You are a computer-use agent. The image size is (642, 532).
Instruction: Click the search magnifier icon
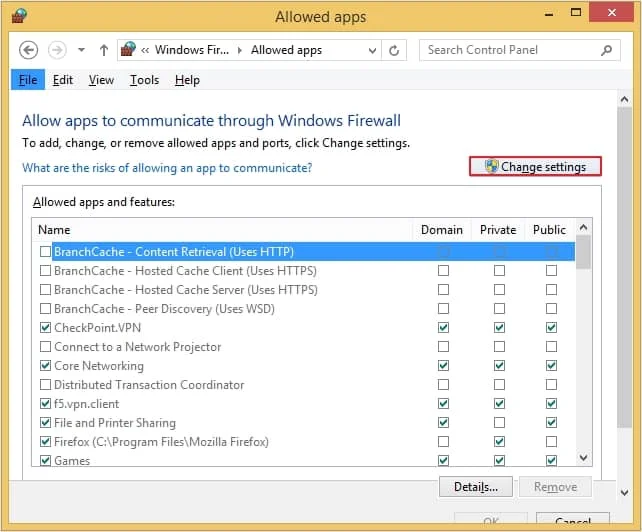point(606,50)
